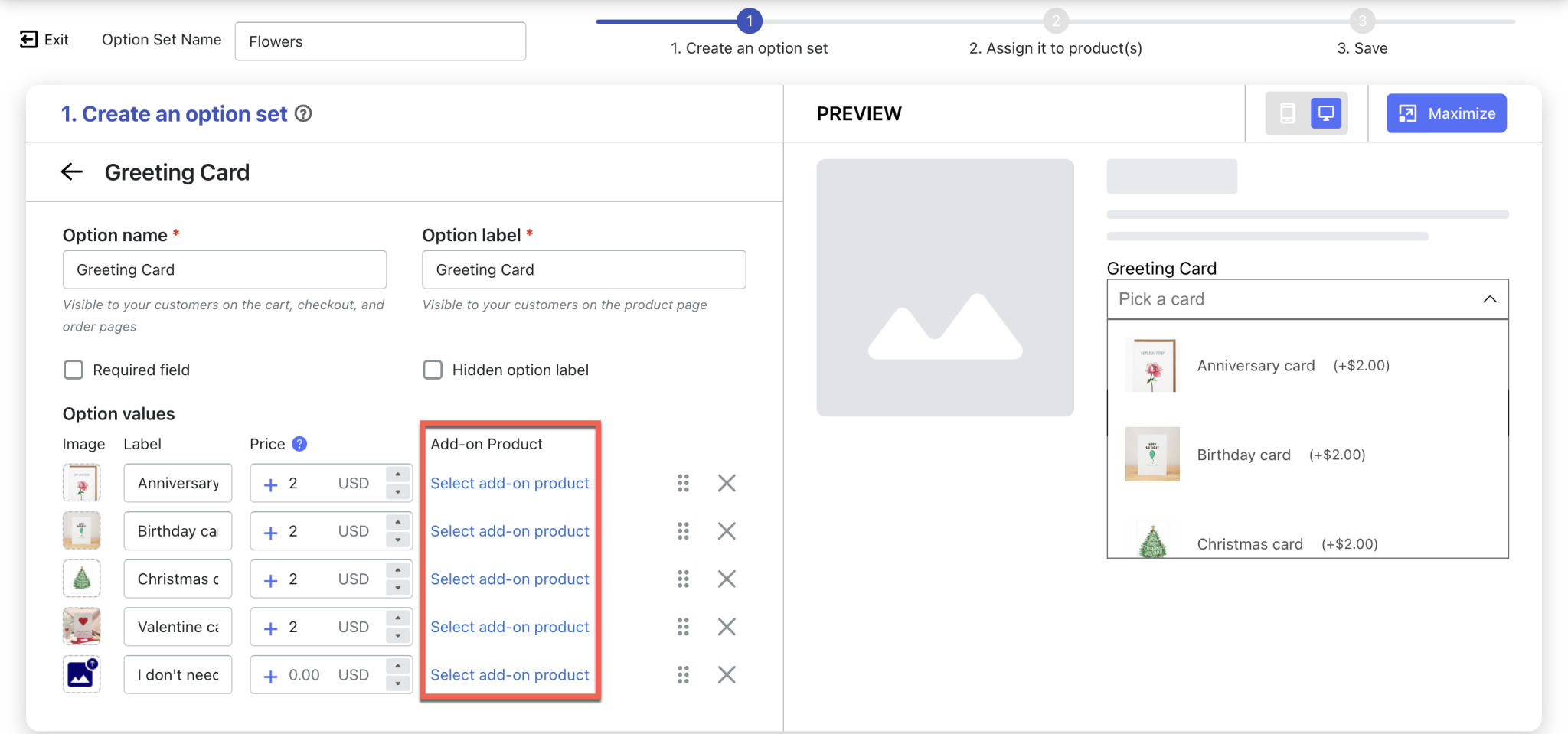Open the help icon next to Create an option set
The height and width of the screenshot is (734, 1568).
coord(304,113)
